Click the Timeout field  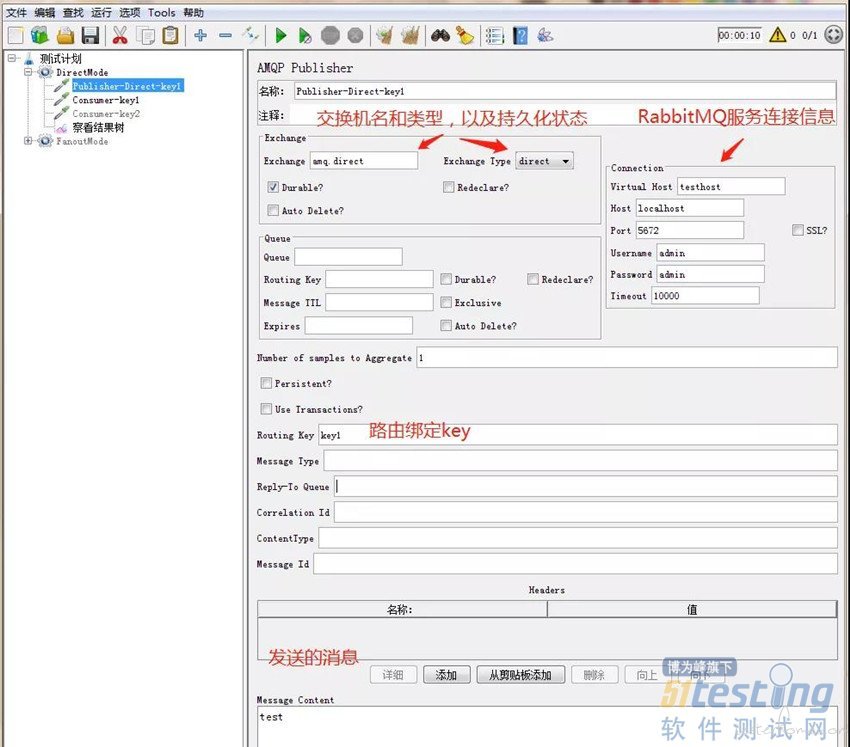705,296
